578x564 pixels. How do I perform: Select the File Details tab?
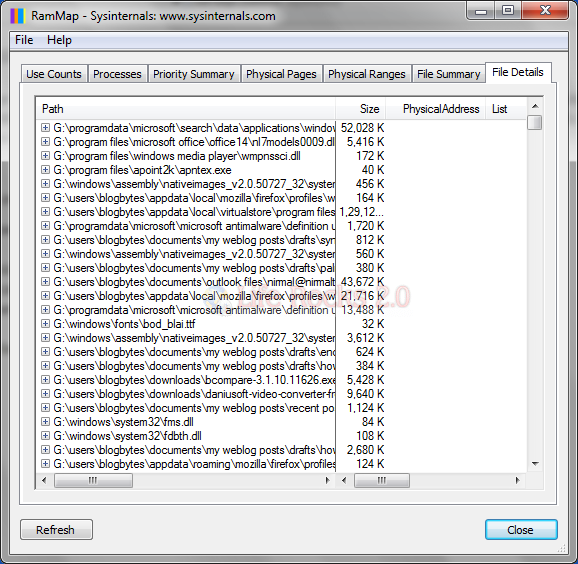[518, 72]
